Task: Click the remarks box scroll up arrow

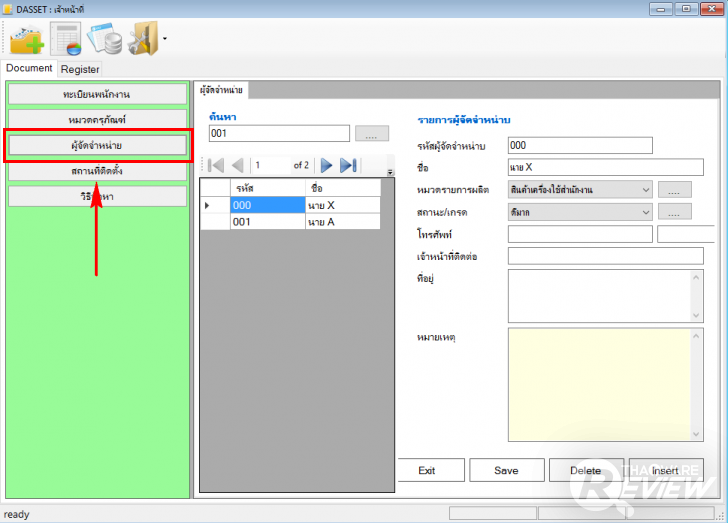Action: (x=696, y=336)
